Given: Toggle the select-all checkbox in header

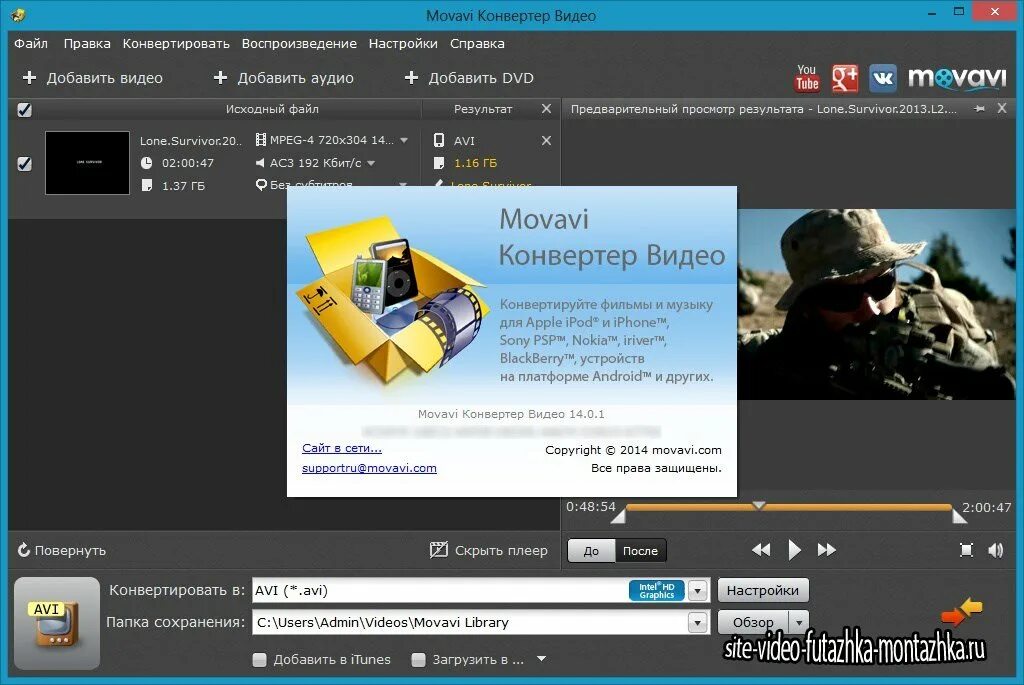Looking at the screenshot, I should pyautogui.click(x=24, y=109).
